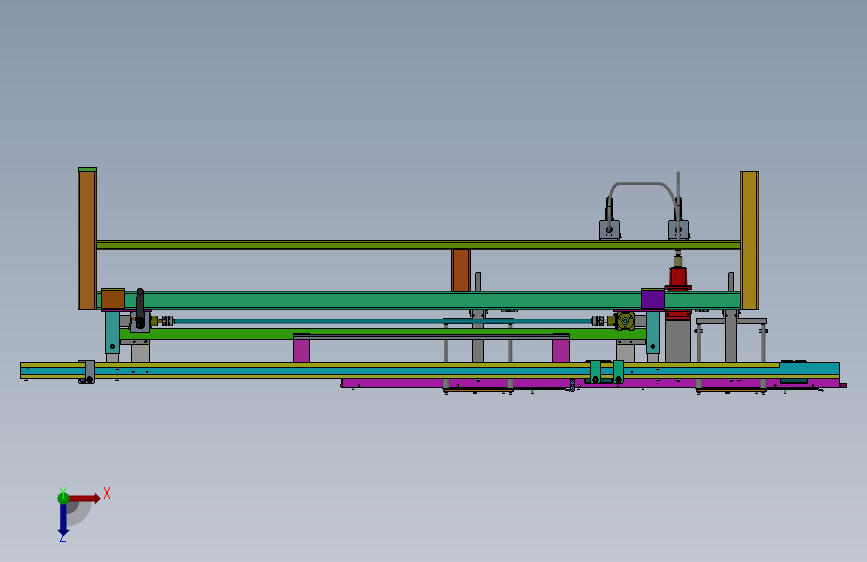867x562 pixels.
Task: Select the thin olive upper rail
Action: [x=419, y=244]
